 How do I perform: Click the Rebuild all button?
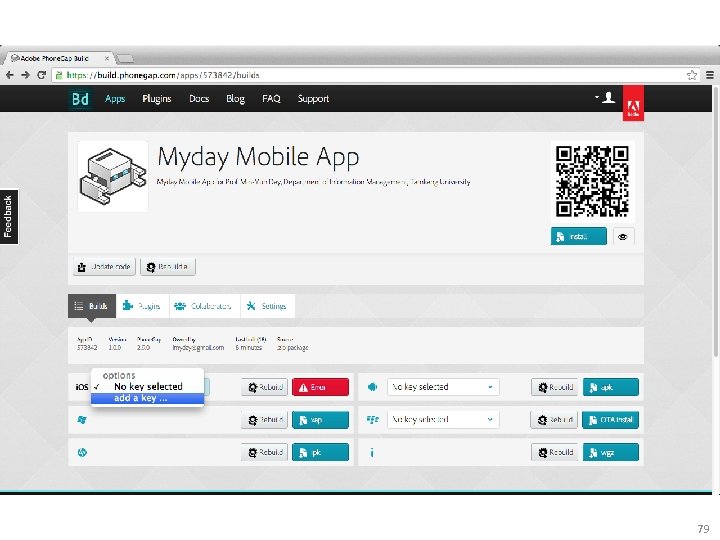168,267
